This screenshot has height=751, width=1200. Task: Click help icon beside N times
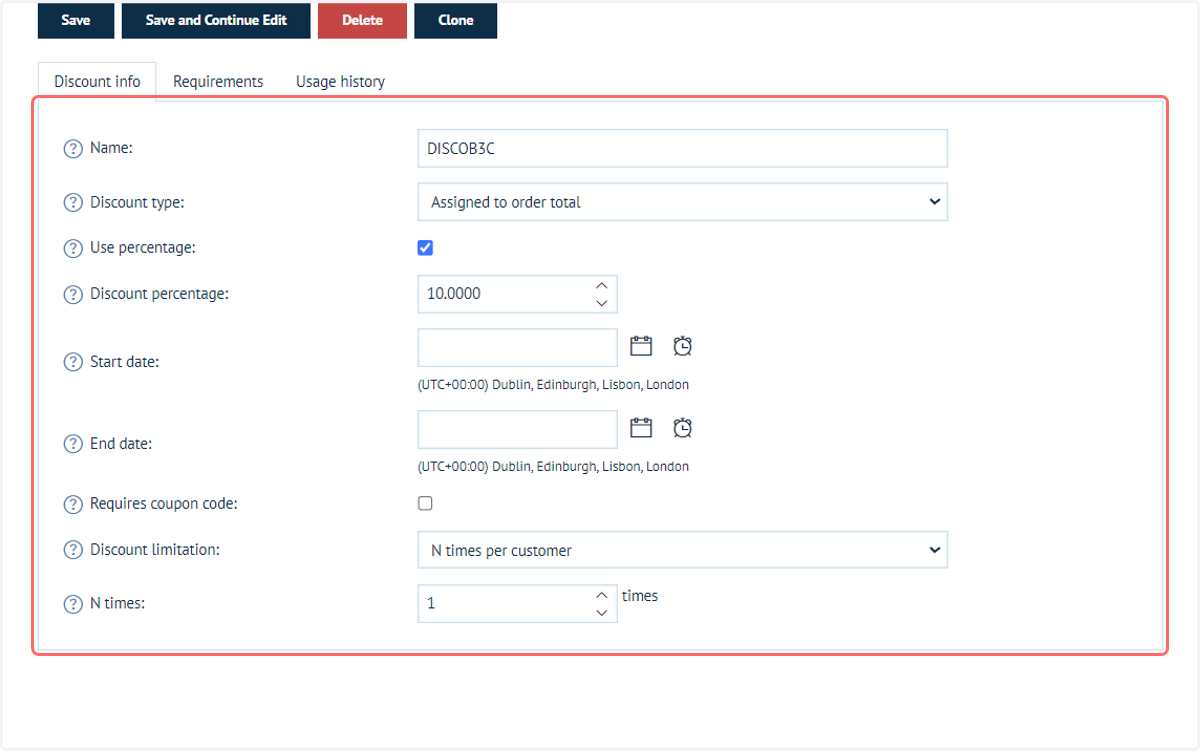[73, 604]
